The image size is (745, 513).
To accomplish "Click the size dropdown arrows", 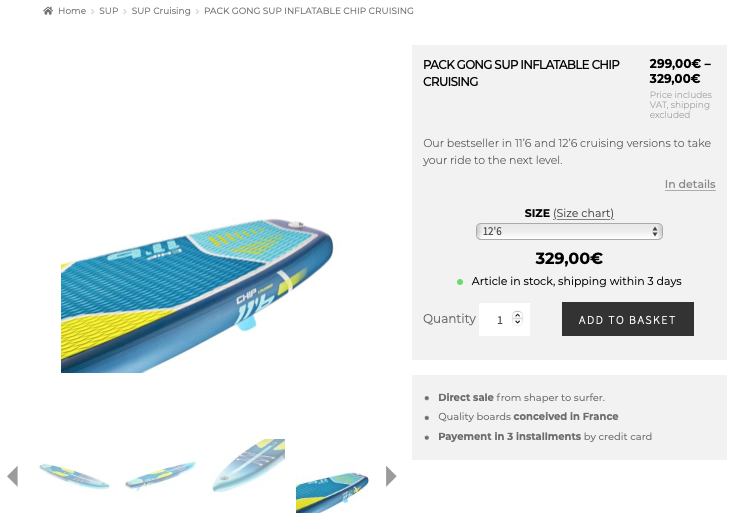I will click(x=655, y=231).
